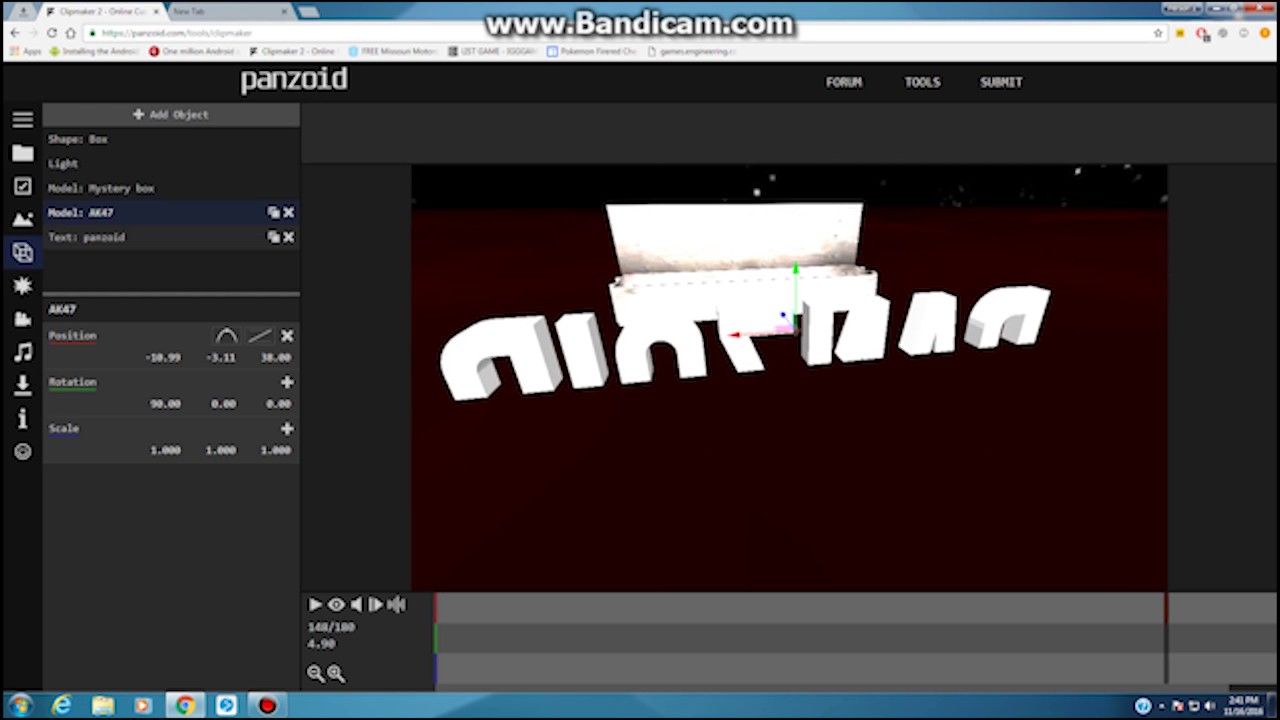
Task: Click the top timeline track
Action: click(856, 608)
